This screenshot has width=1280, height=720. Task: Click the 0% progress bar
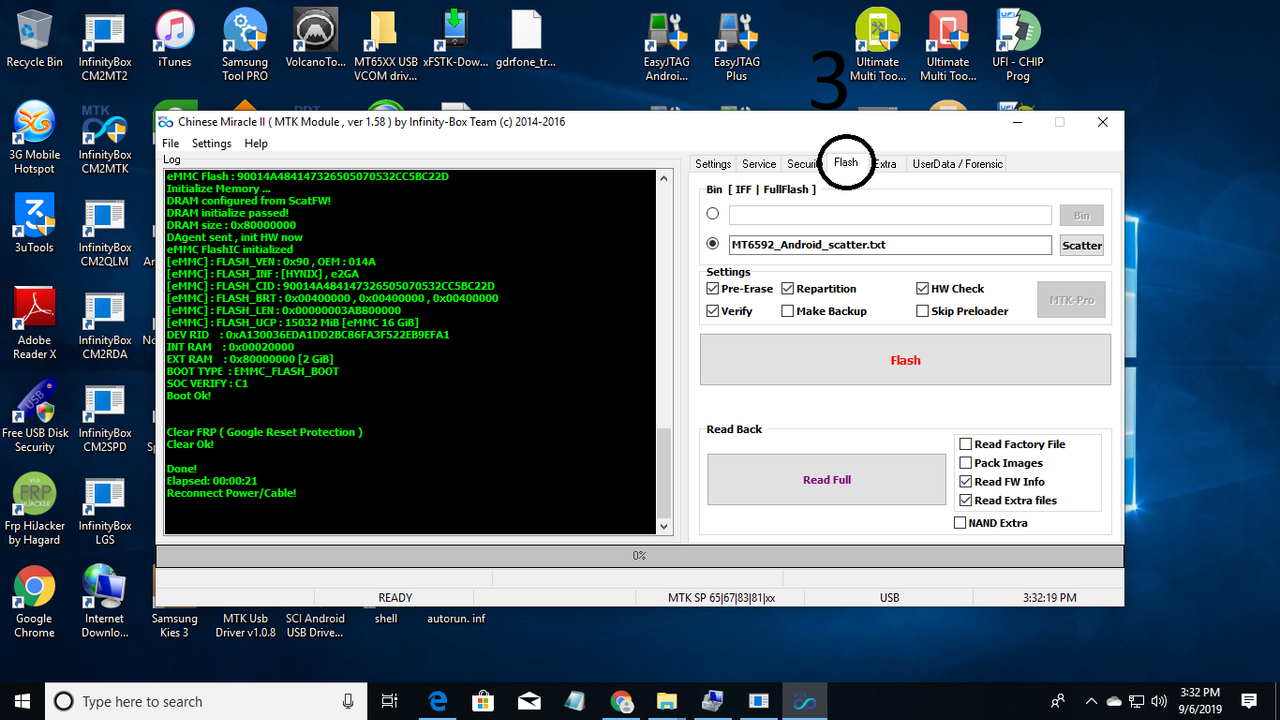click(x=640, y=556)
